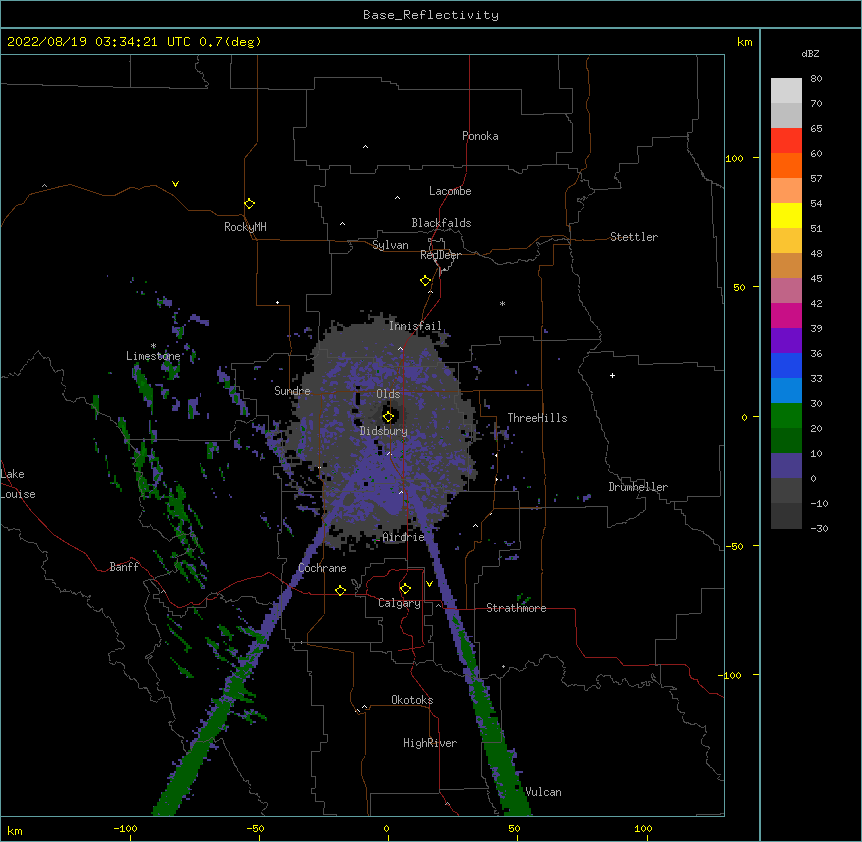Screen dimensions: 862x842
Task: Select the bright green 20–30 dBZ swatch
Action: pyautogui.click(x=786, y=416)
